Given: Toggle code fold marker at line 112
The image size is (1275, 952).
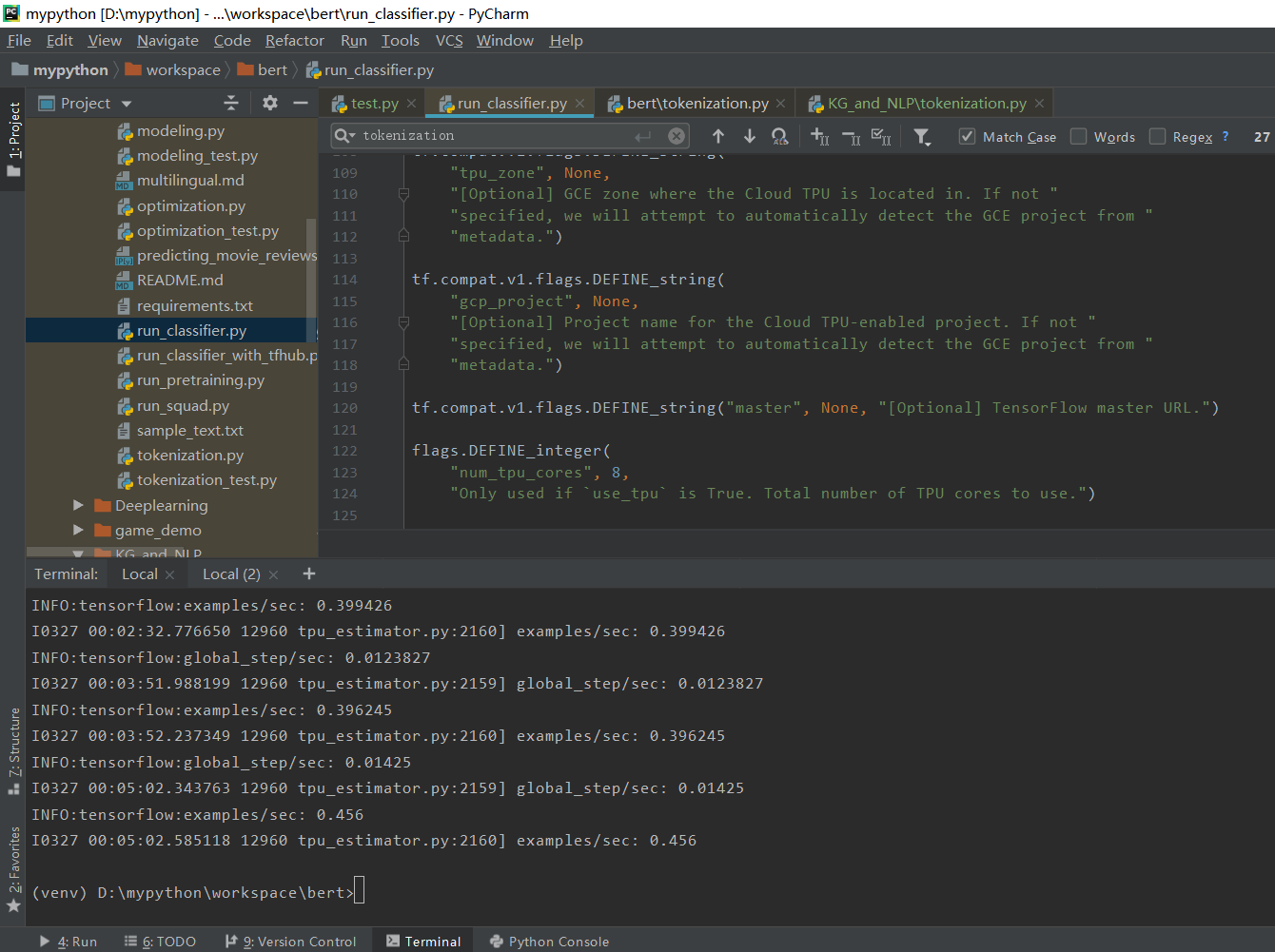Looking at the screenshot, I should [403, 236].
